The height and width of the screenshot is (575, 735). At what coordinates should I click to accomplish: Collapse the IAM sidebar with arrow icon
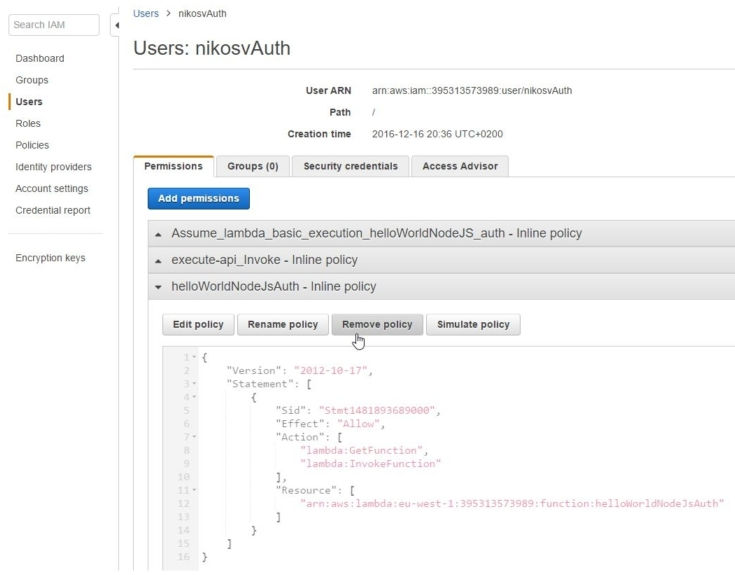tap(116, 25)
